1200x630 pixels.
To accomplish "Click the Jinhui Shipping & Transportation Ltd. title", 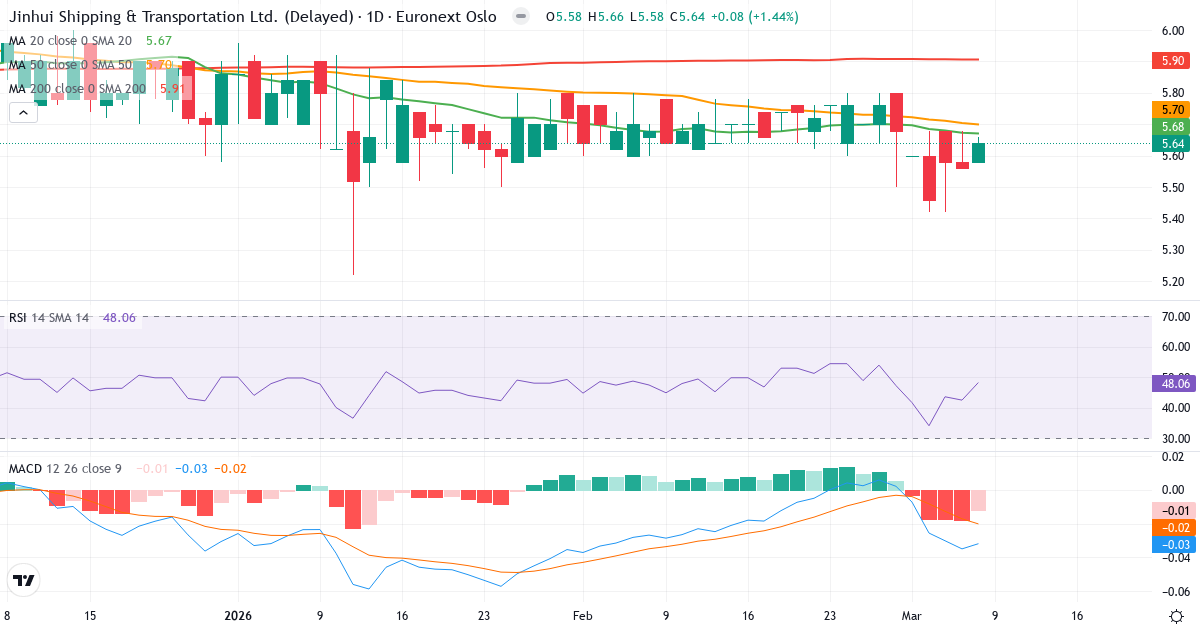I will pyautogui.click(x=182, y=17).
